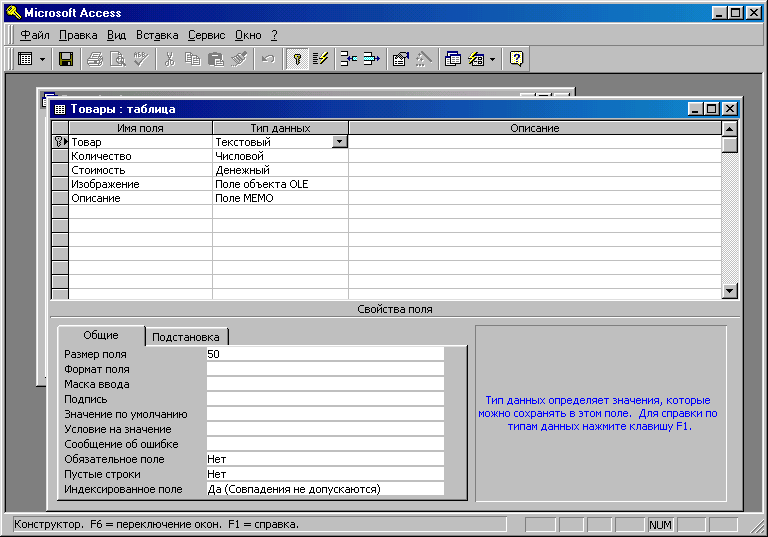The height and width of the screenshot is (537, 768).
Task: Open the Файл menu
Action: pos(35,35)
